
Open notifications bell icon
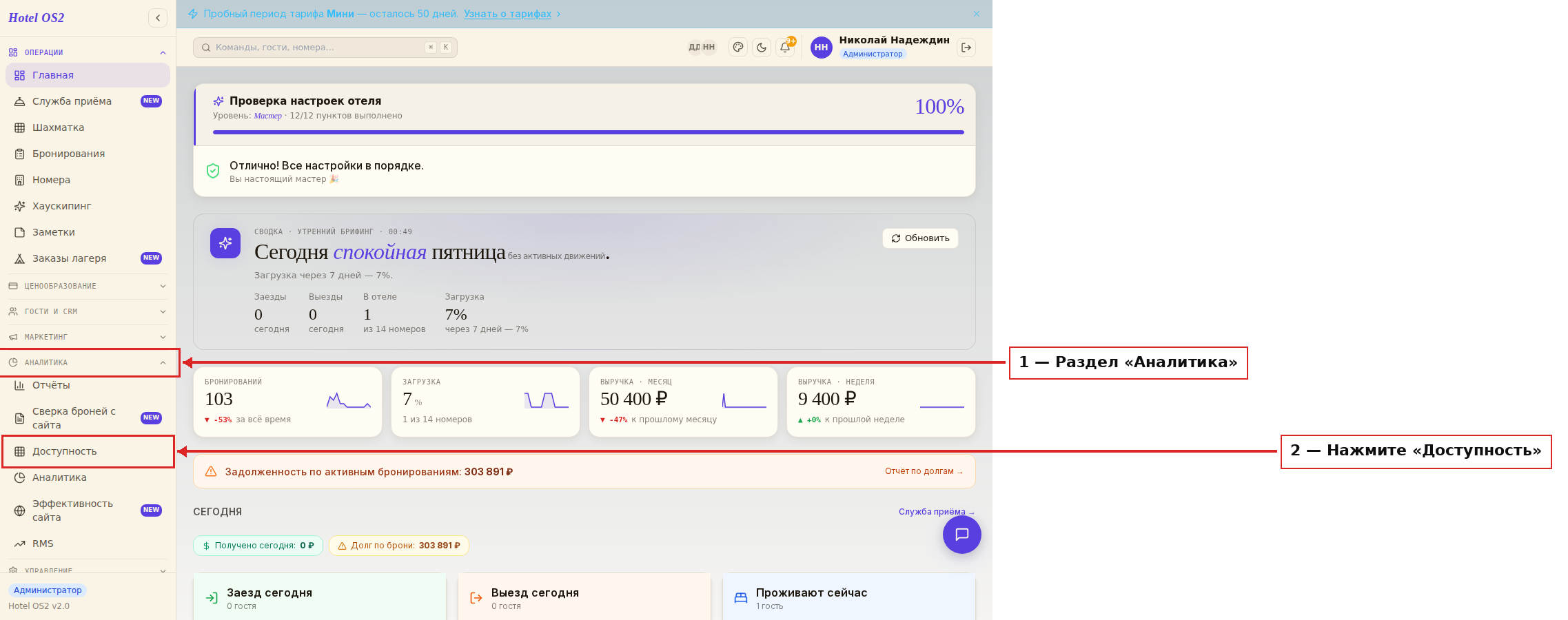click(x=785, y=48)
